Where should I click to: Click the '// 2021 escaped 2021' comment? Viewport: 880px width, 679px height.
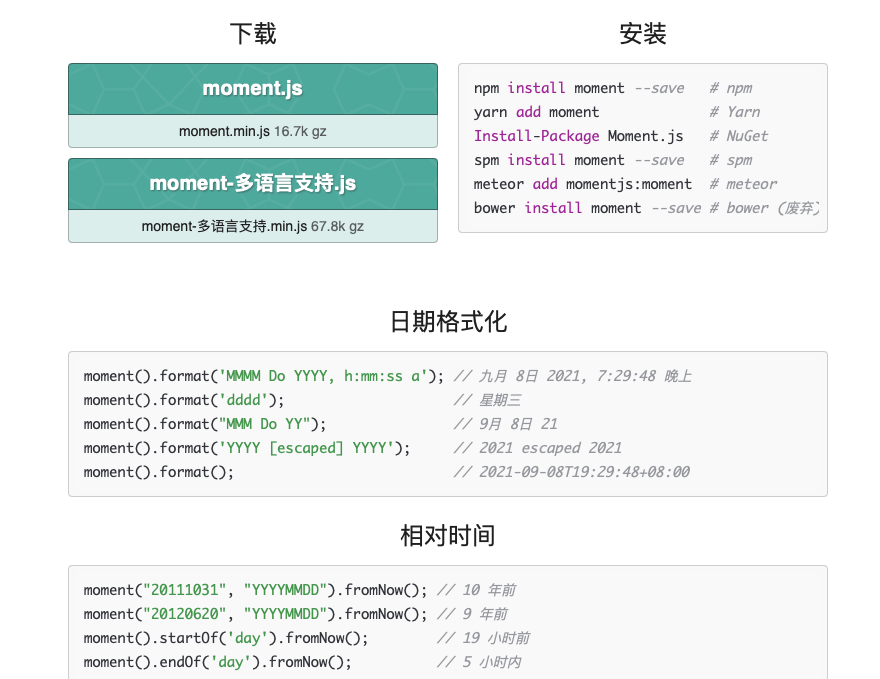(x=538, y=448)
